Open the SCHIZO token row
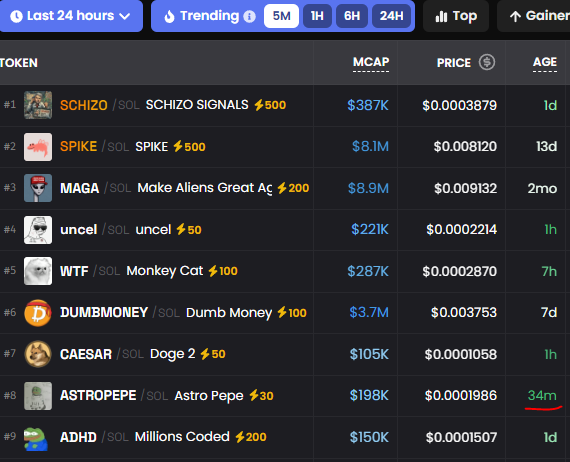The height and width of the screenshot is (462, 570). (x=285, y=105)
